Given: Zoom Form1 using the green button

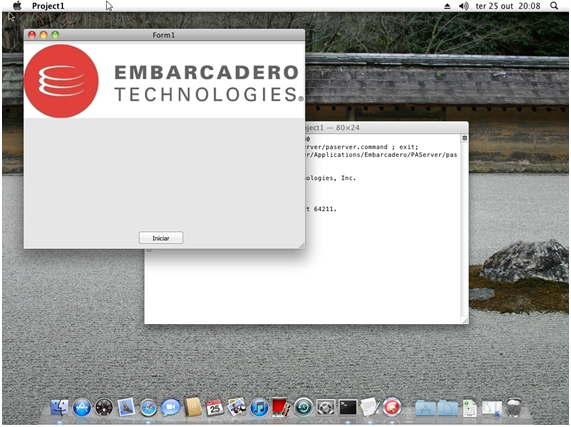Looking at the screenshot, I should pos(55,35).
